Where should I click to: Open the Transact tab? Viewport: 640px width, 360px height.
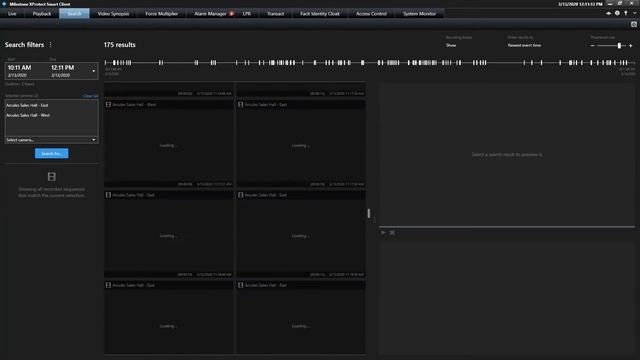[276, 13]
